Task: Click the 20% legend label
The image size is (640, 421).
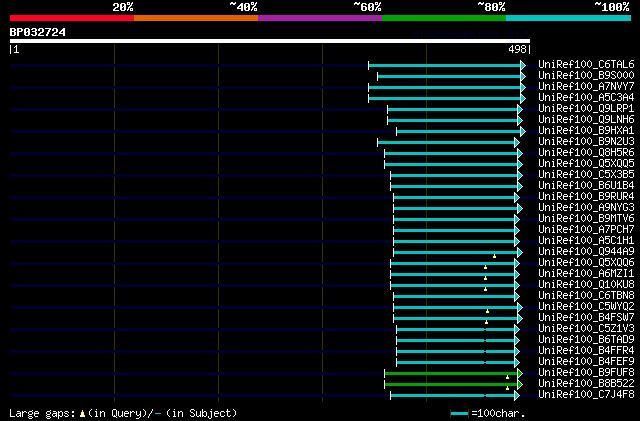Action: tap(123, 7)
